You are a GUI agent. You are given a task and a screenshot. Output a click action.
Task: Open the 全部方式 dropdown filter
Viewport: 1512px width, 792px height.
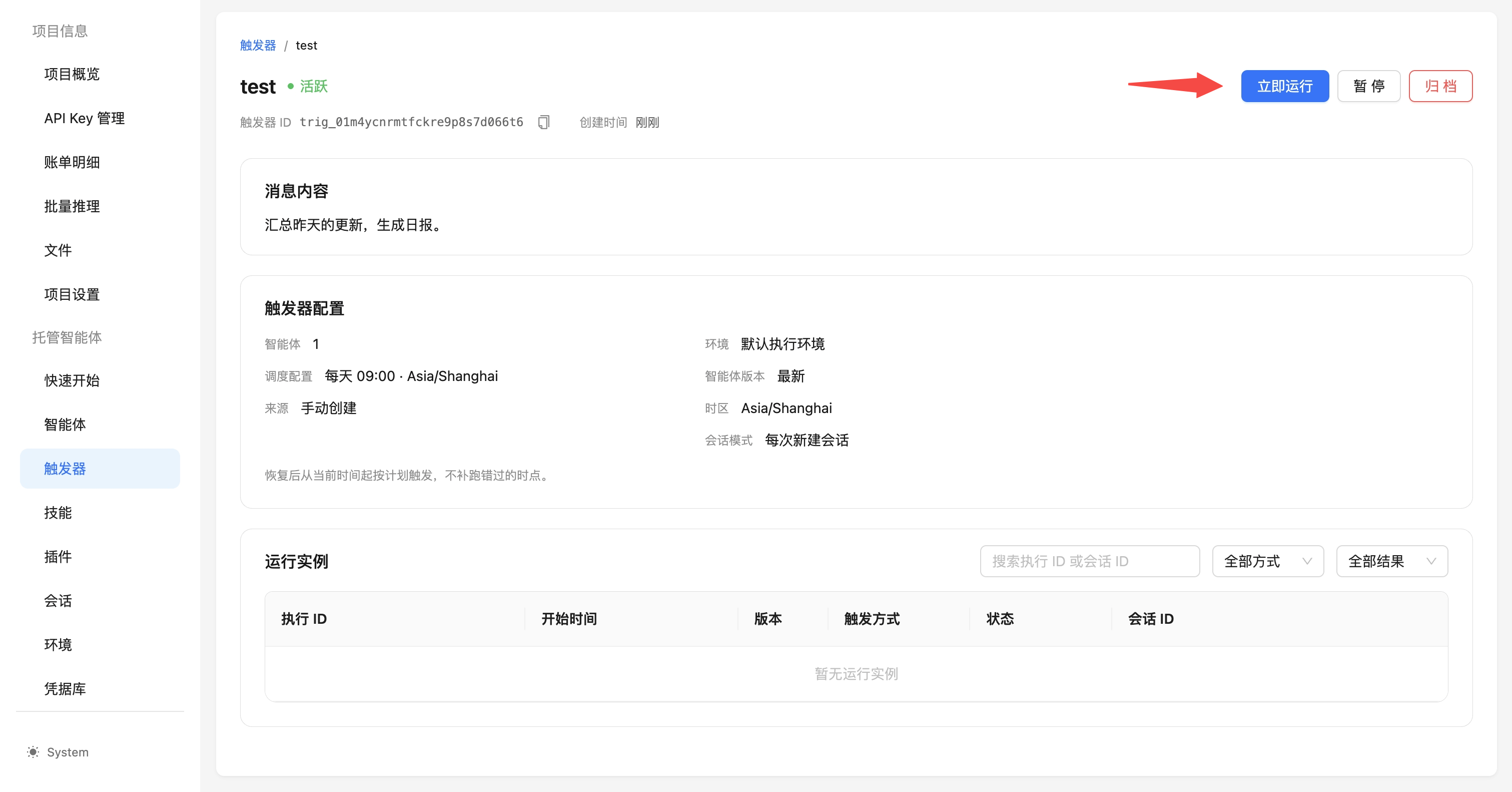coord(1267,561)
